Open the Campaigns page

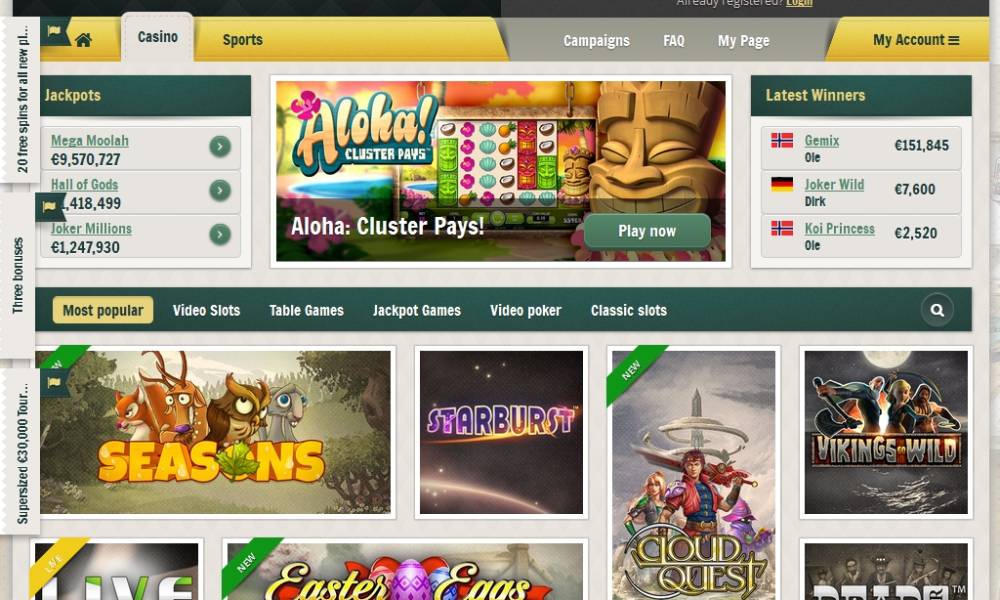(x=596, y=41)
